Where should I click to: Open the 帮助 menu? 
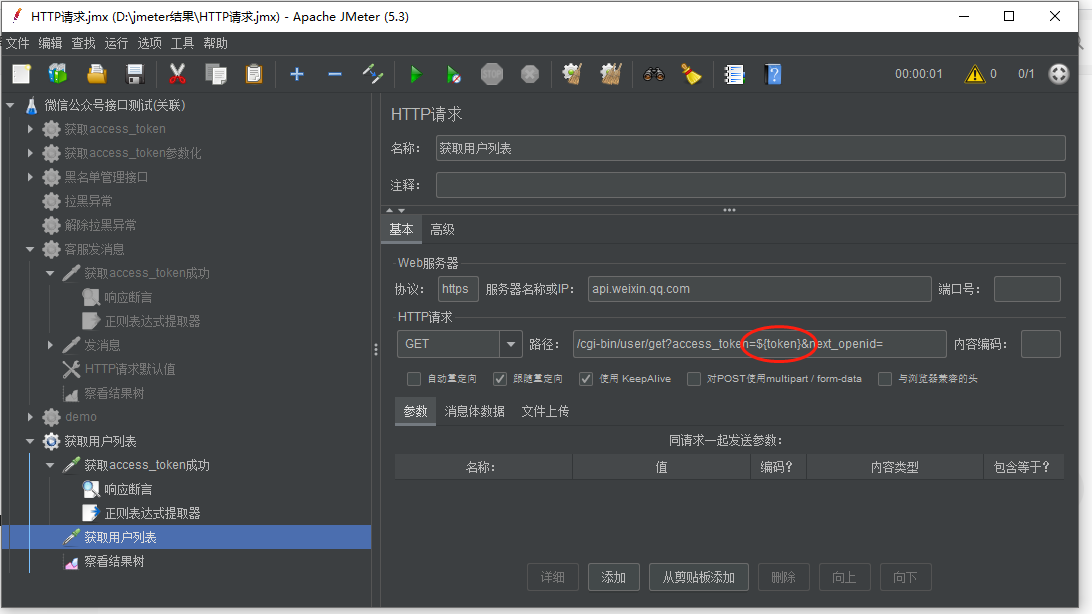(215, 43)
